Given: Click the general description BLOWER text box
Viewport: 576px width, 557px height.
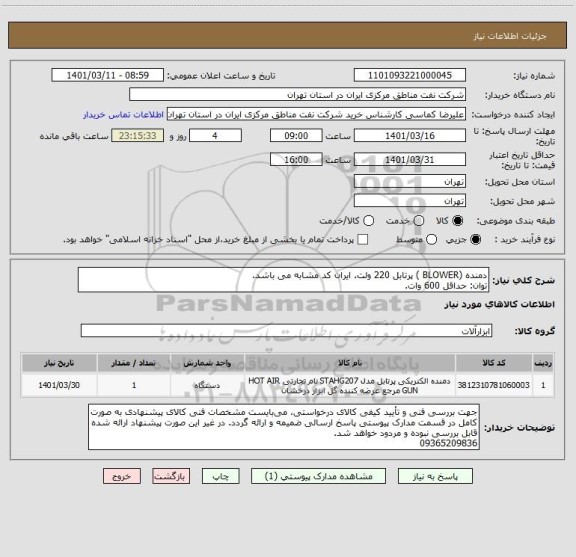Looking at the screenshot, I should [284, 280].
